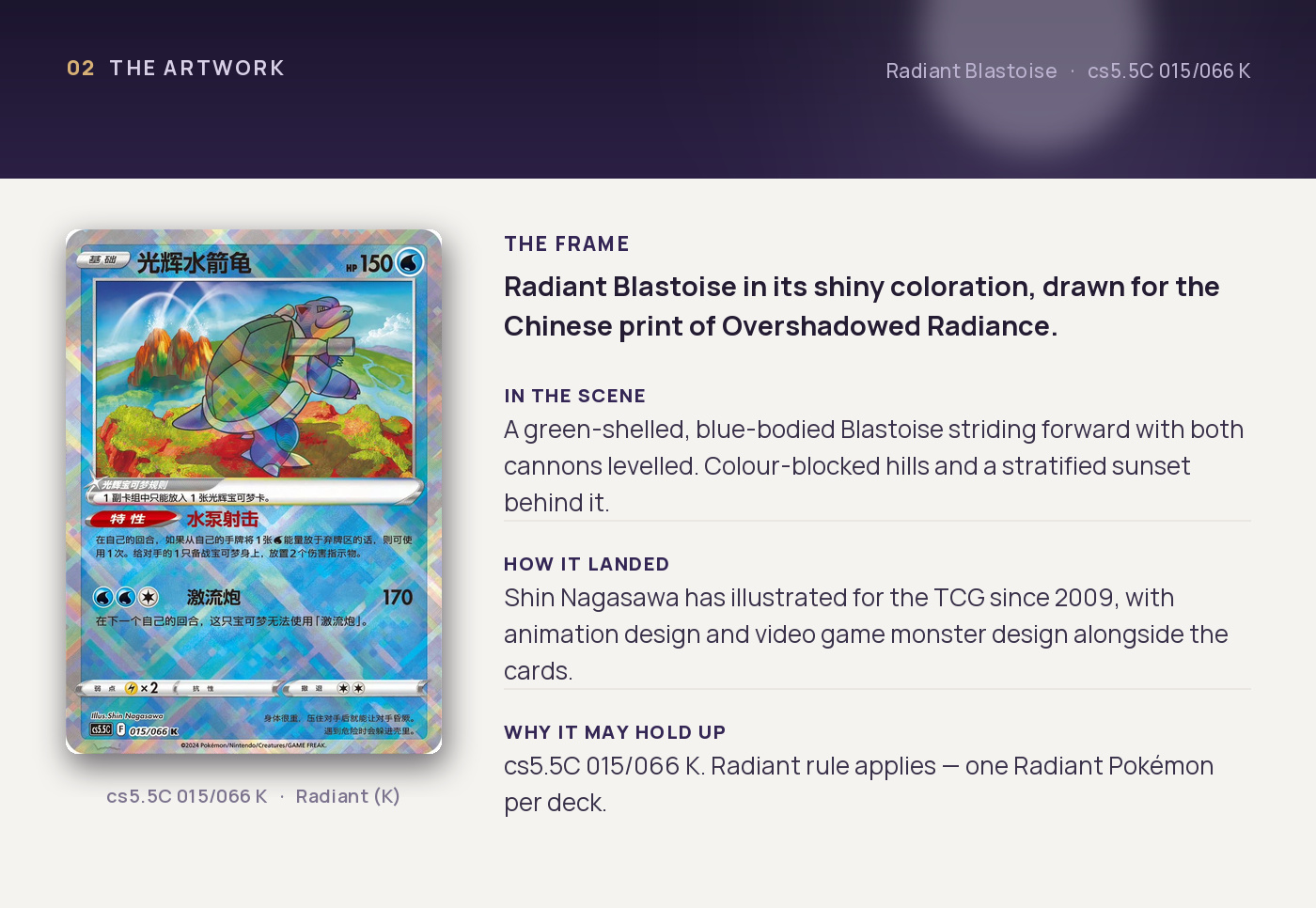
Task: Click 'Radiant (K)' caption under the card
Action: (x=348, y=796)
